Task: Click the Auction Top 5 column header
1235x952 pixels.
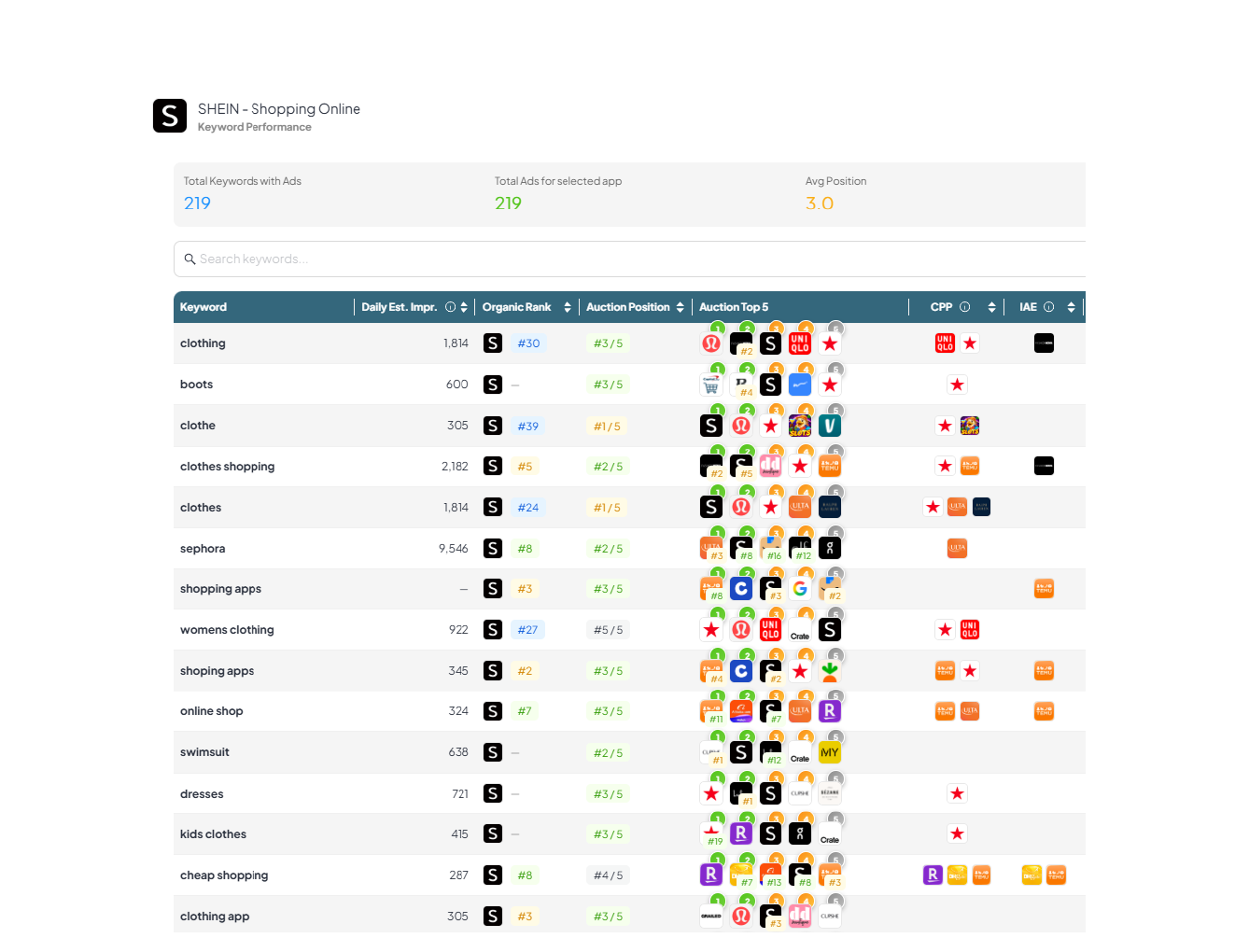Action: tap(734, 307)
